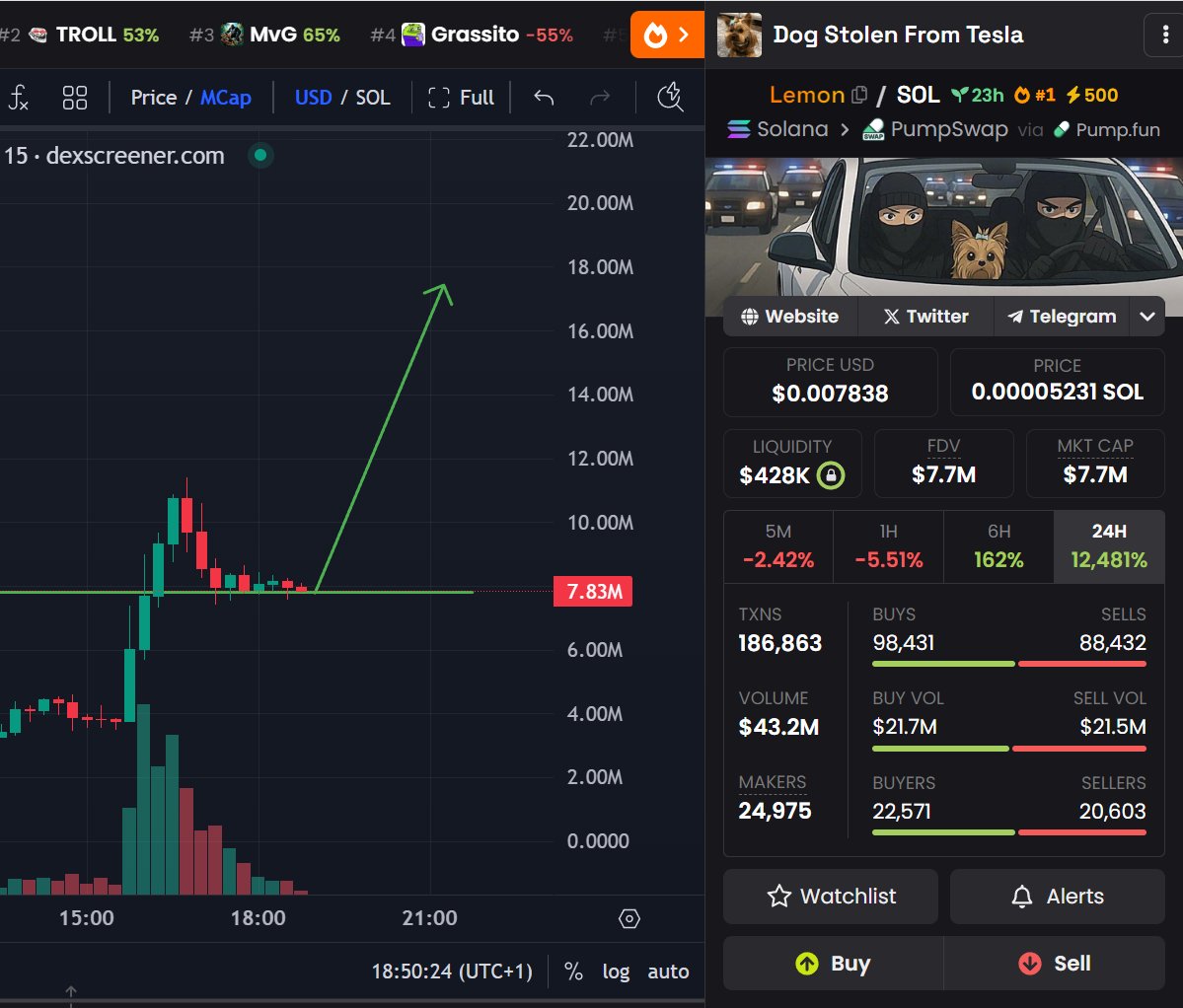This screenshot has width=1183, height=1008.
Task: Click the MKT CAP $7.7M box
Action: (1095, 464)
